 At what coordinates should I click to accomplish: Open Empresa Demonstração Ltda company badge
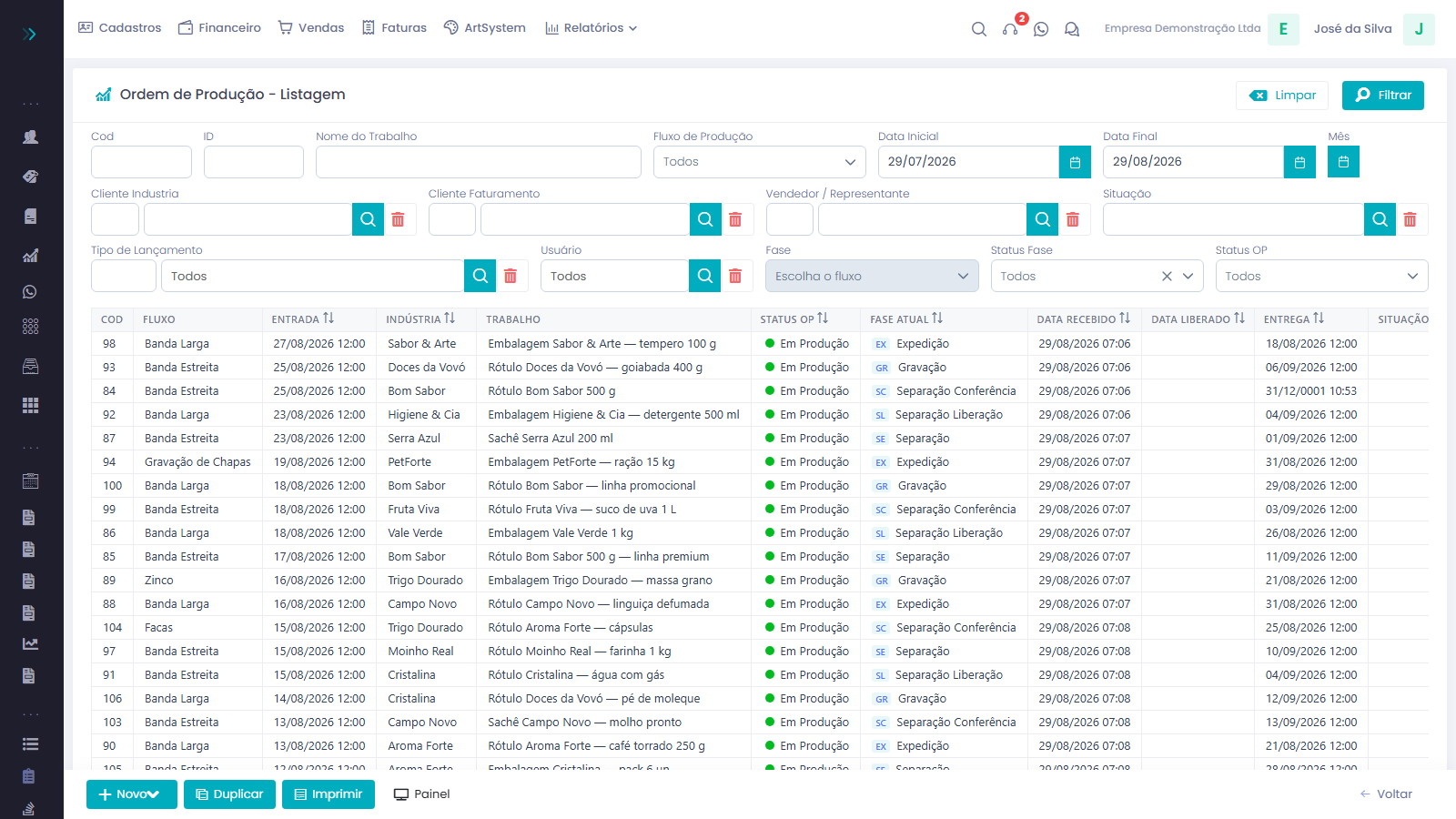pos(1284,29)
